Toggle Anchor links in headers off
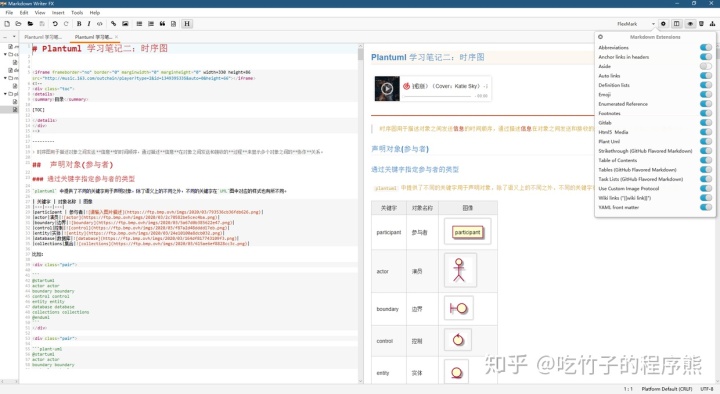 [705, 57]
